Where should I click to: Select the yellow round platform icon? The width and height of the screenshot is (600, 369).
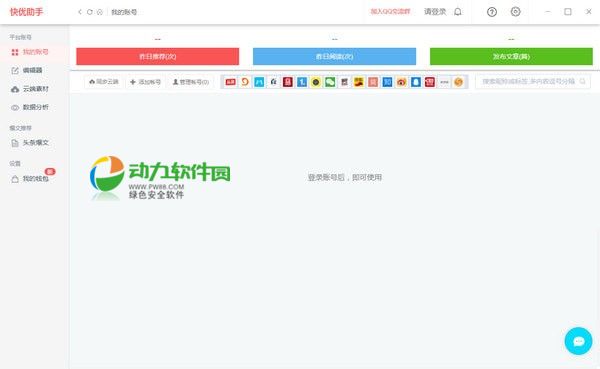[316, 82]
